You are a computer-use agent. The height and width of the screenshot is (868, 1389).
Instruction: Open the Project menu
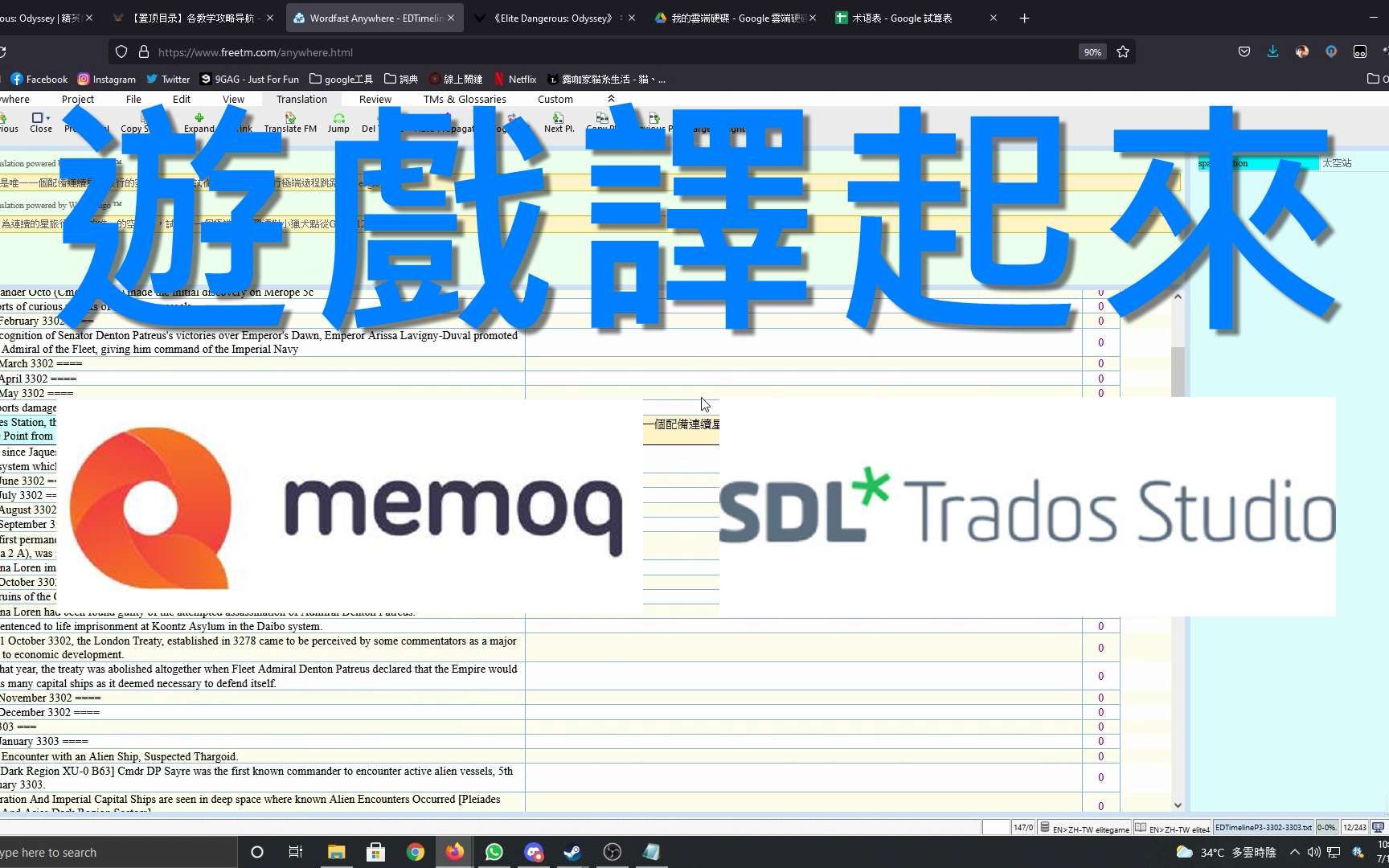coord(78,99)
